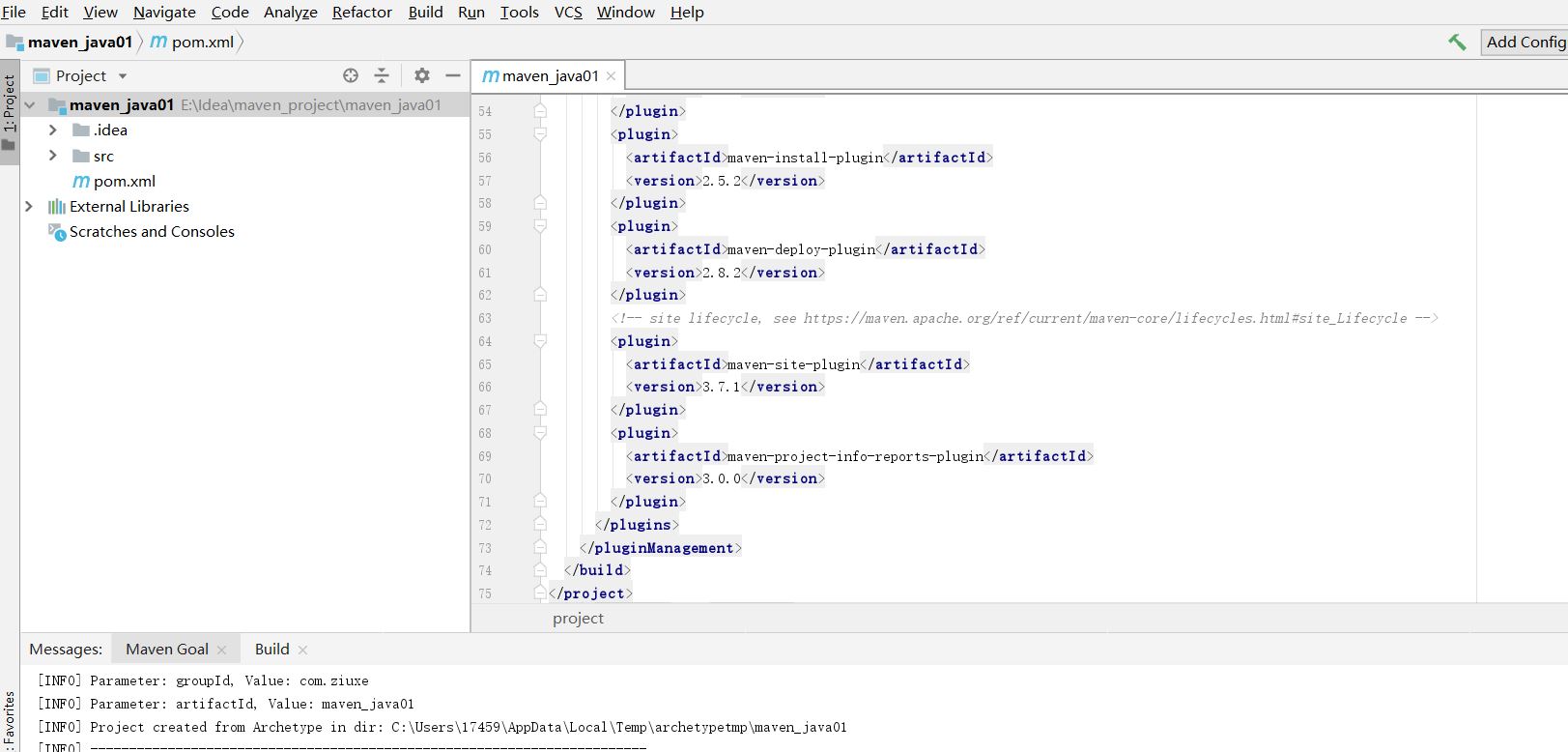Open the Code menu
The height and width of the screenshot is (752, 1568).
pos(230,12)
